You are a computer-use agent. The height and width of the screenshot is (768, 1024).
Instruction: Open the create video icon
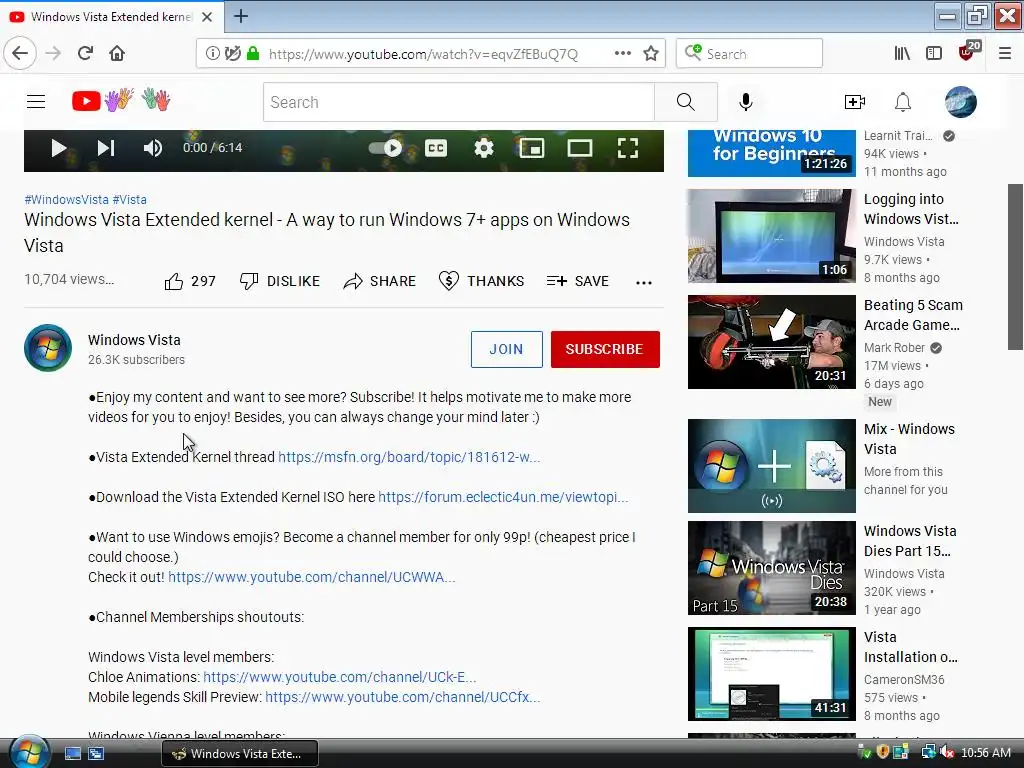click(855, 102)
